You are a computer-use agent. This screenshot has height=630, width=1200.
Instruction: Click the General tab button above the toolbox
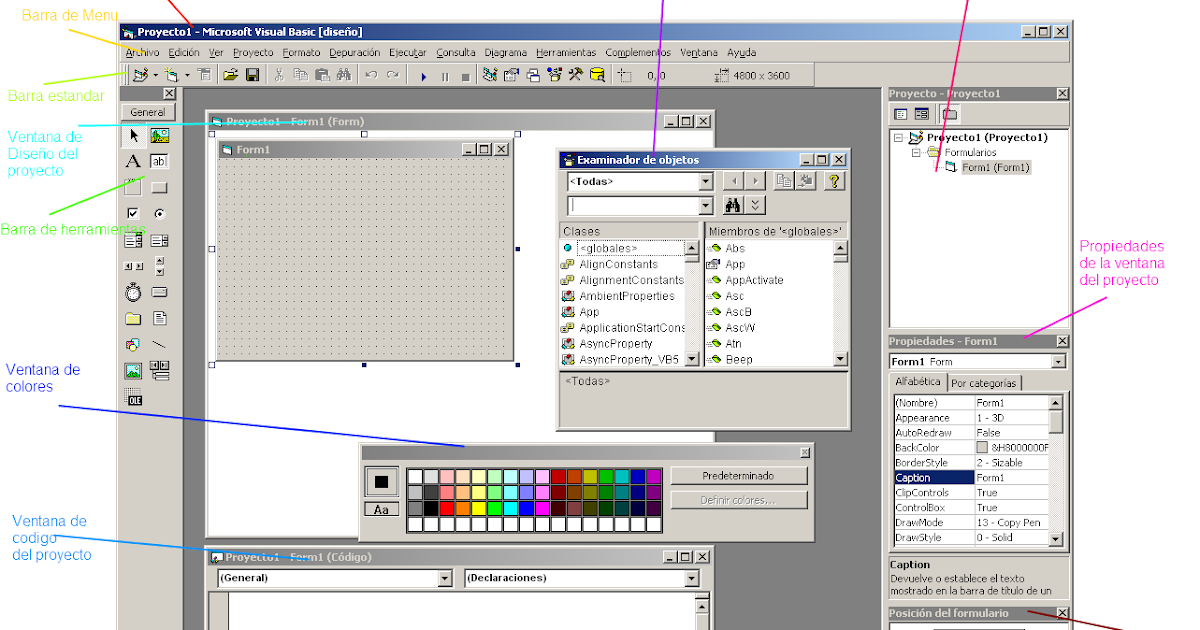click(148, 111)
